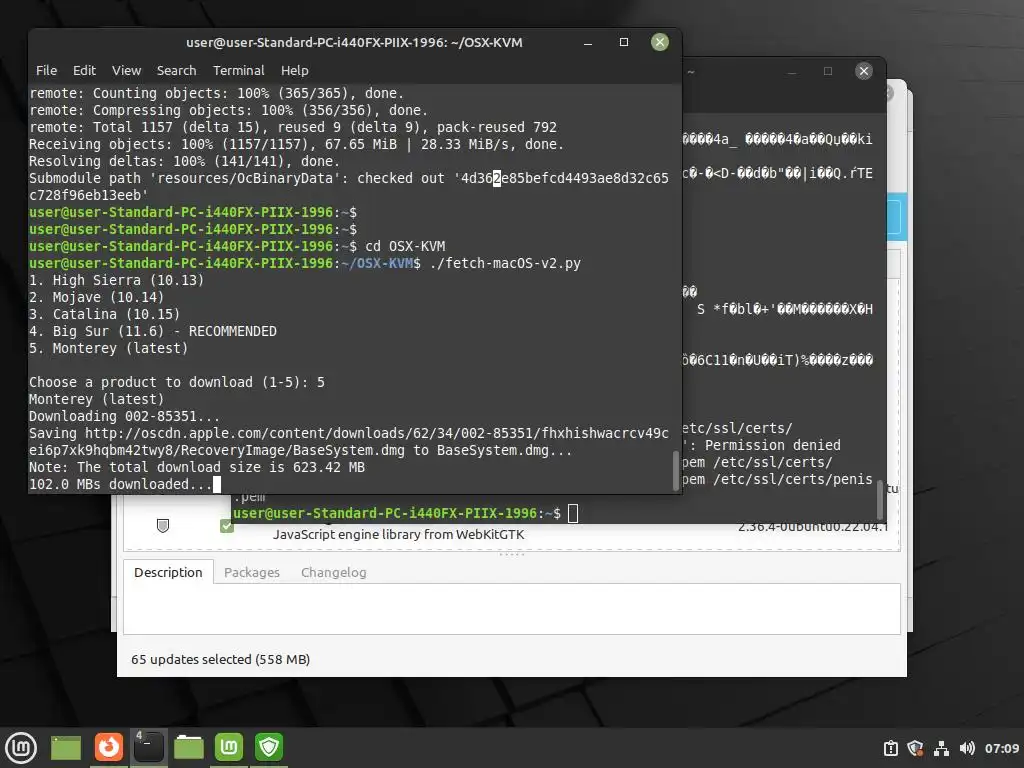Screen dimensions: 1024x768
Task: Click the 'Downloading 002-85351...' line
Action: [124, 416]
